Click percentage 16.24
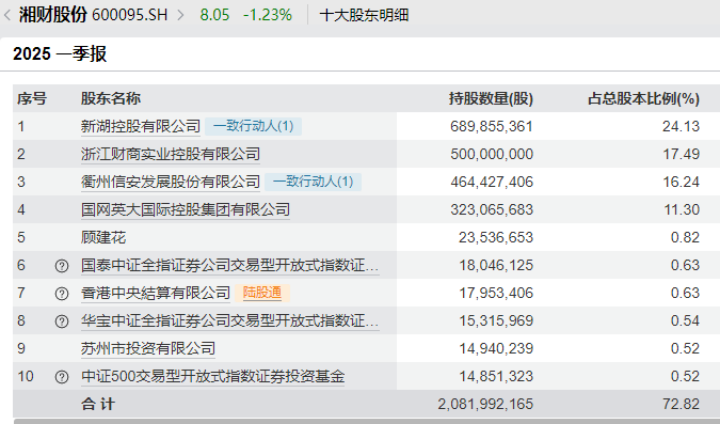Image resolution: width=720 pixels, height=424 pixels. click(x=681, y=182)
